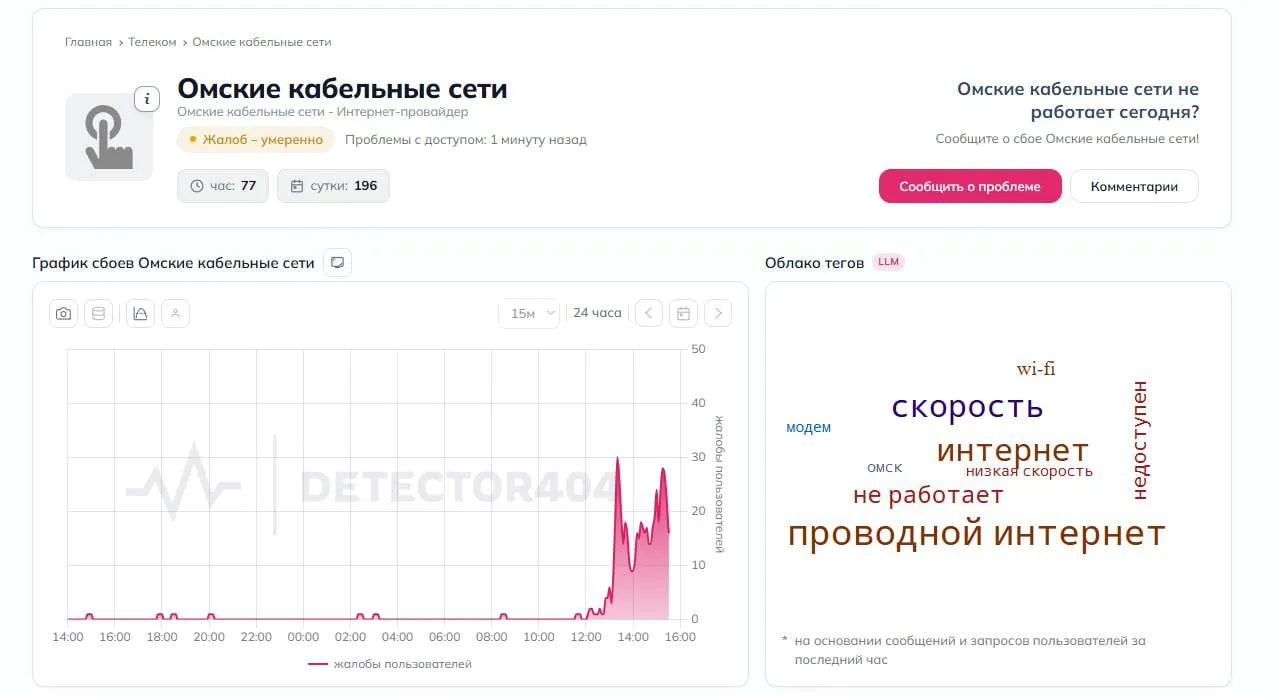Image resolution: width=1278 pixels, height=696 pixels.
Task: Select tag скорость in cloud
Action: [x=967, y=407]
